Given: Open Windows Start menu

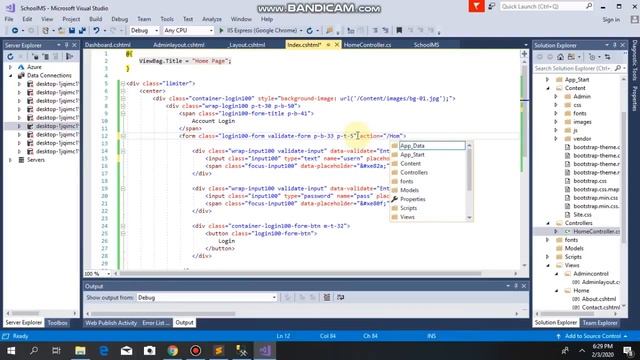Looking at the screenshot, I should point(11,351).
